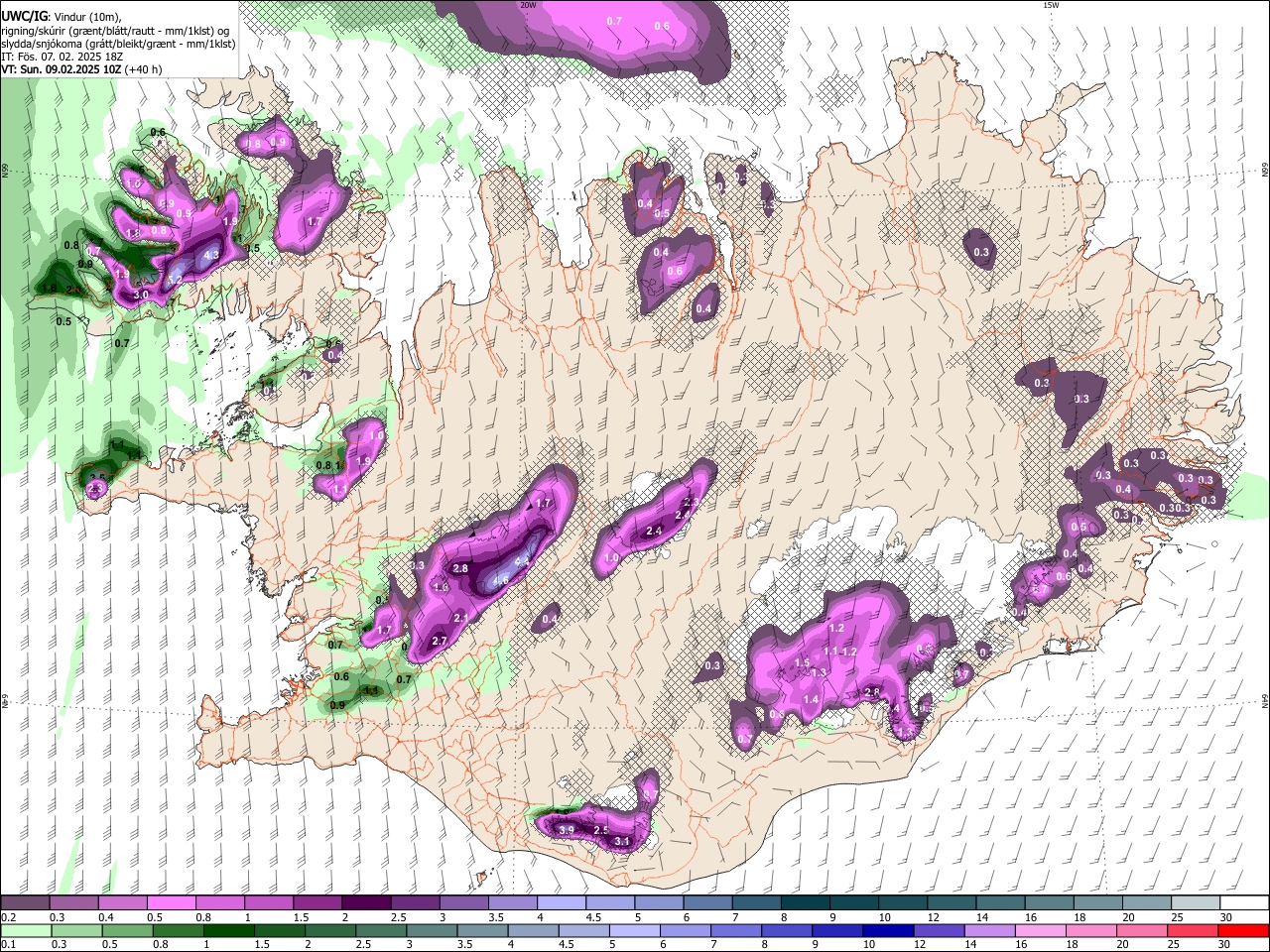This screenshot has width=1270, height=952.
Task: Click the 3.1 value on the south coast
Action: [623, 841]
